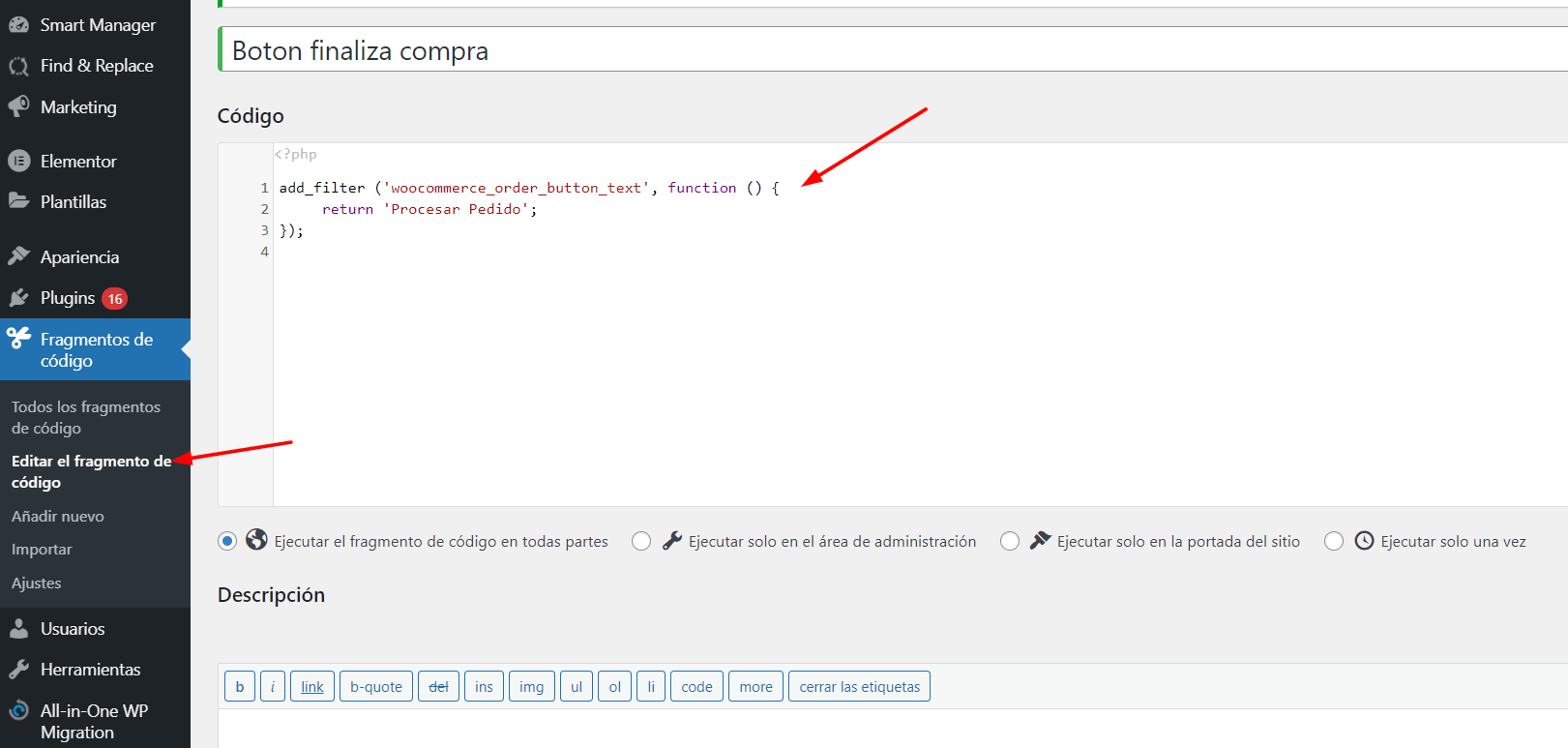Click 'cerrar las etiquetas' button
This screenshot has width=1568, height=748.
point(859,686)
